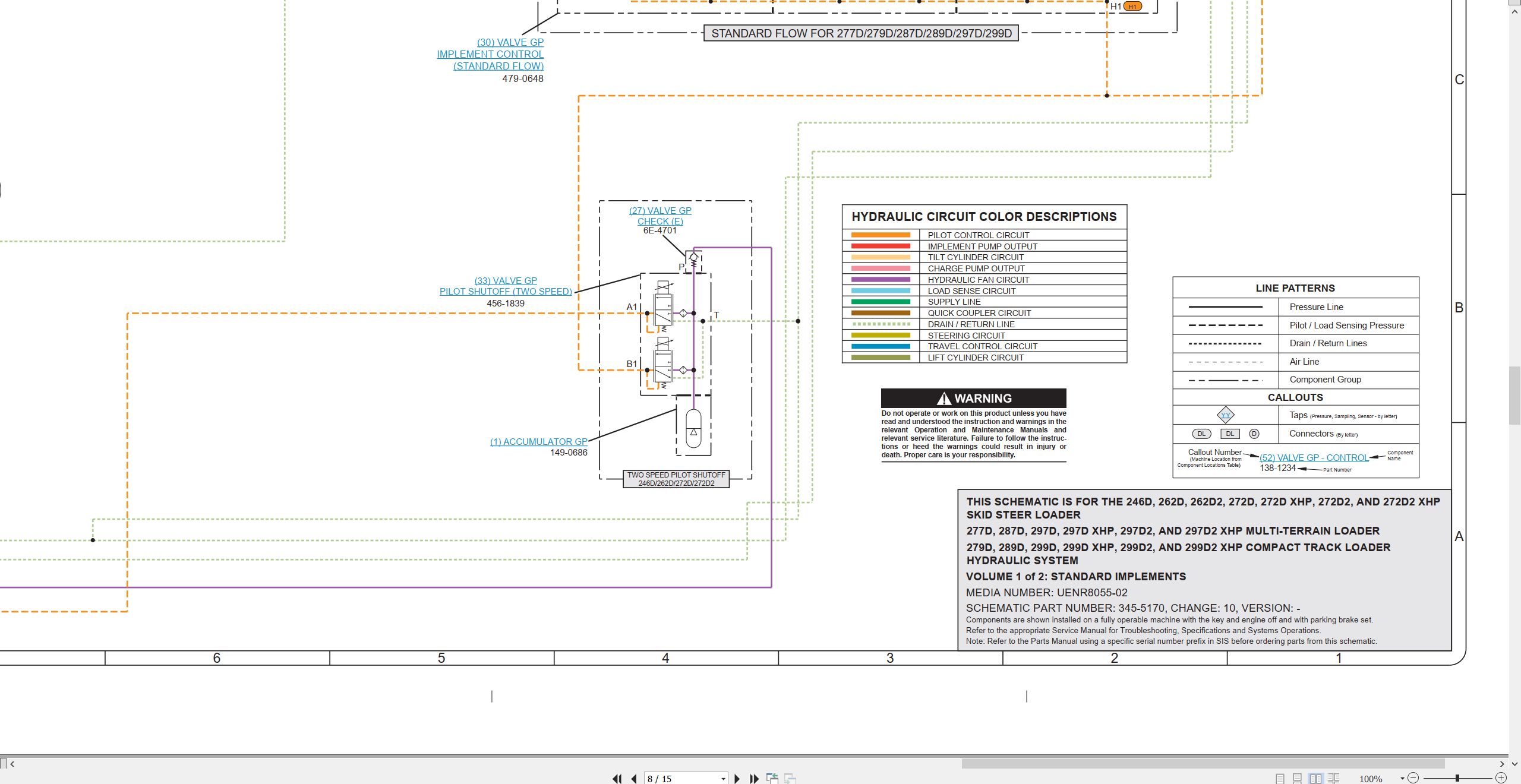1521x784 pixels.
Task: Jump to the last page
Action: point(755,778)
